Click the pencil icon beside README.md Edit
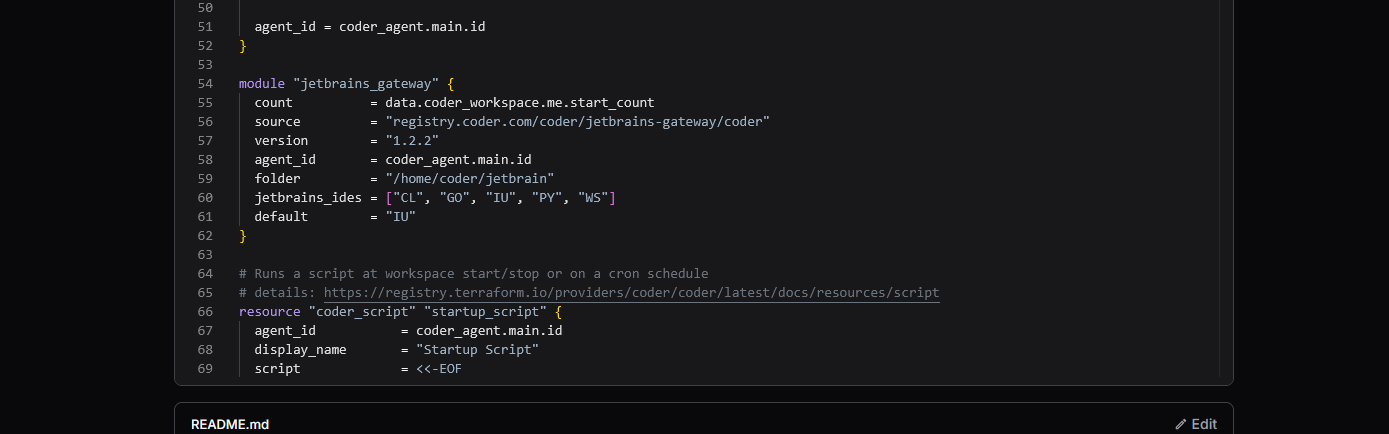 tap(1181, 424)
